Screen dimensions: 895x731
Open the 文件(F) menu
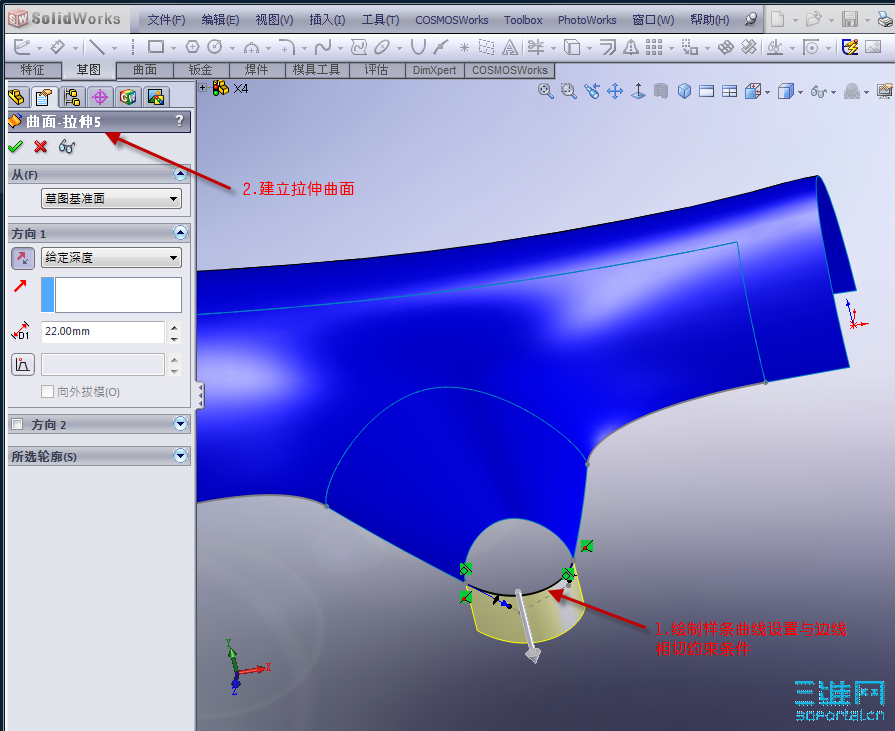[x=166, y=20]
